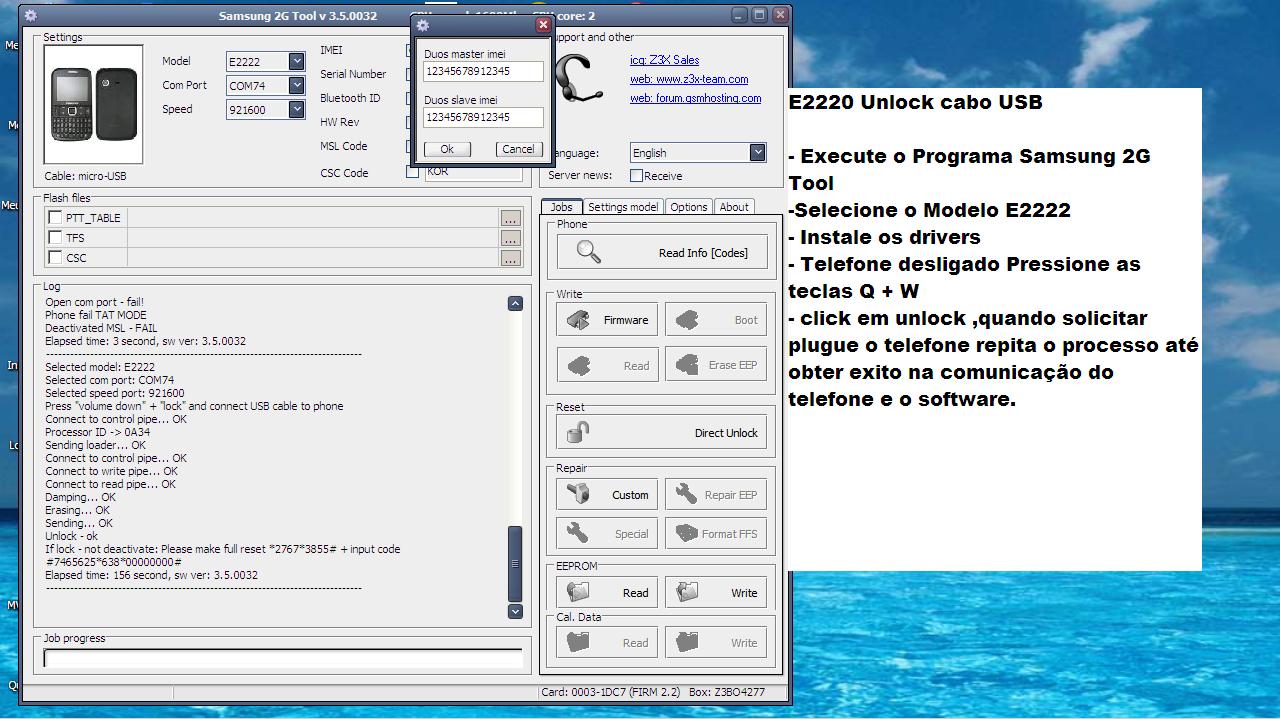Browse for the TFS file
This screenshot has width=1280, height=720.
511,238
